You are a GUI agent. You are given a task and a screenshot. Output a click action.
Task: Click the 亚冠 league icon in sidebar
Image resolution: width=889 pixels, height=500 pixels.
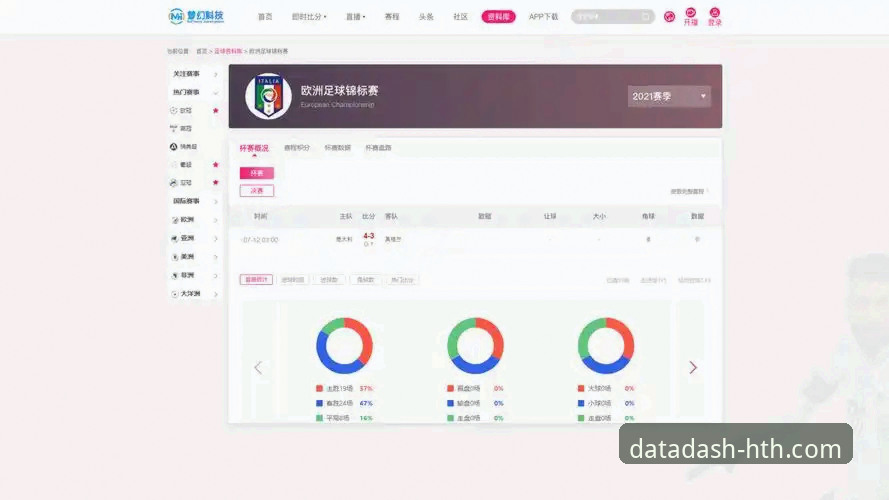tap(173, 183)
